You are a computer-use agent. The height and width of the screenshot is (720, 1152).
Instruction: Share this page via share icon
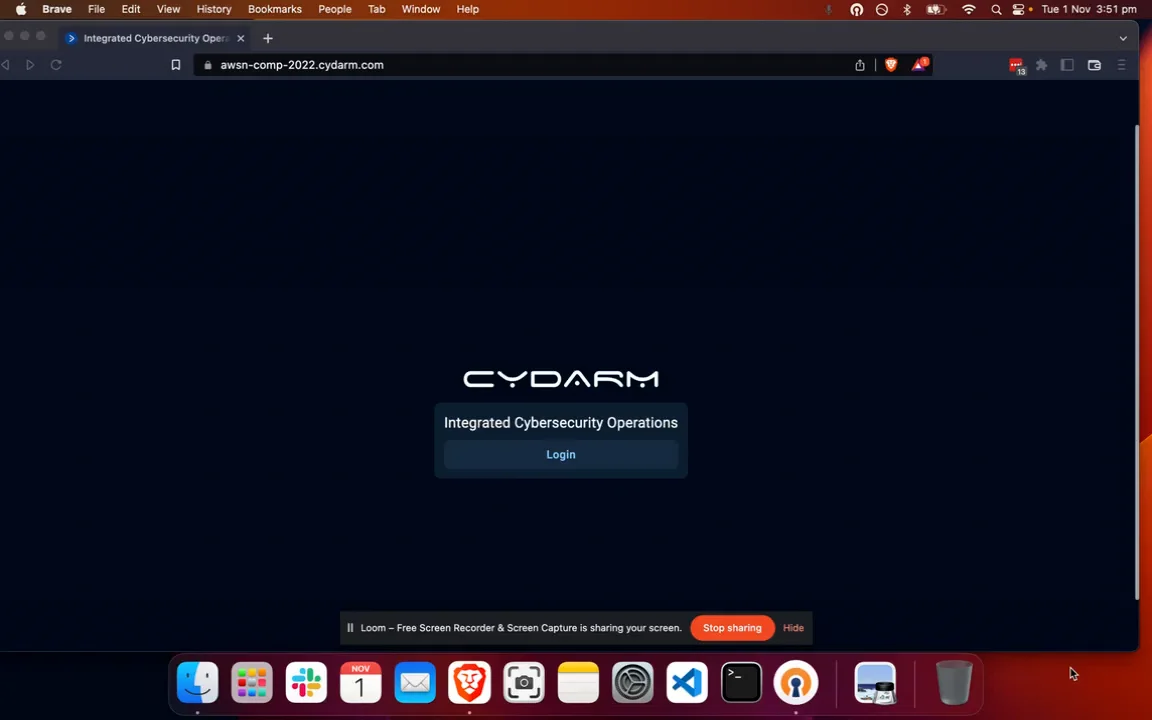tap(860, 65)
